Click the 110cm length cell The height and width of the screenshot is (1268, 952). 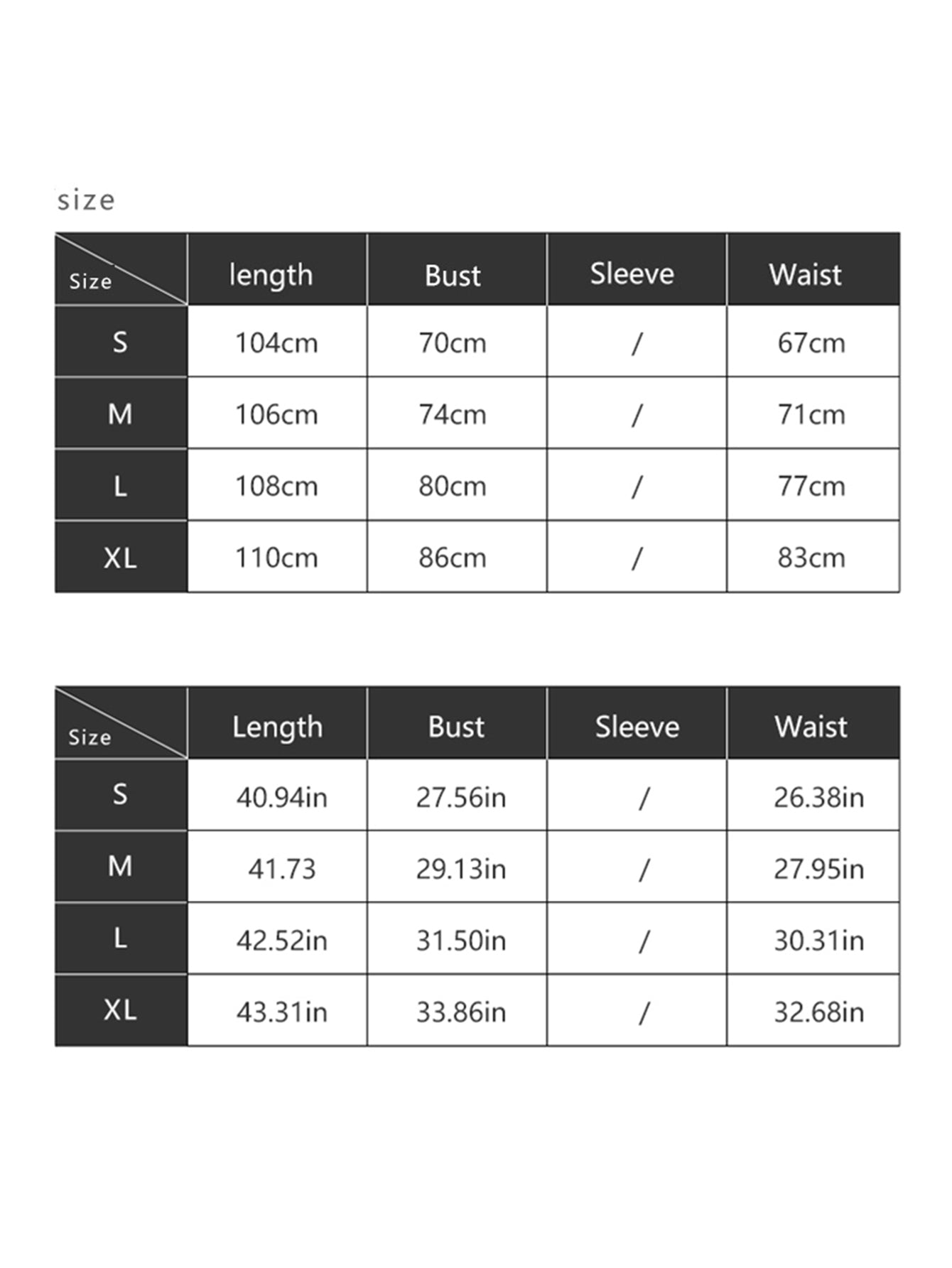276,558
